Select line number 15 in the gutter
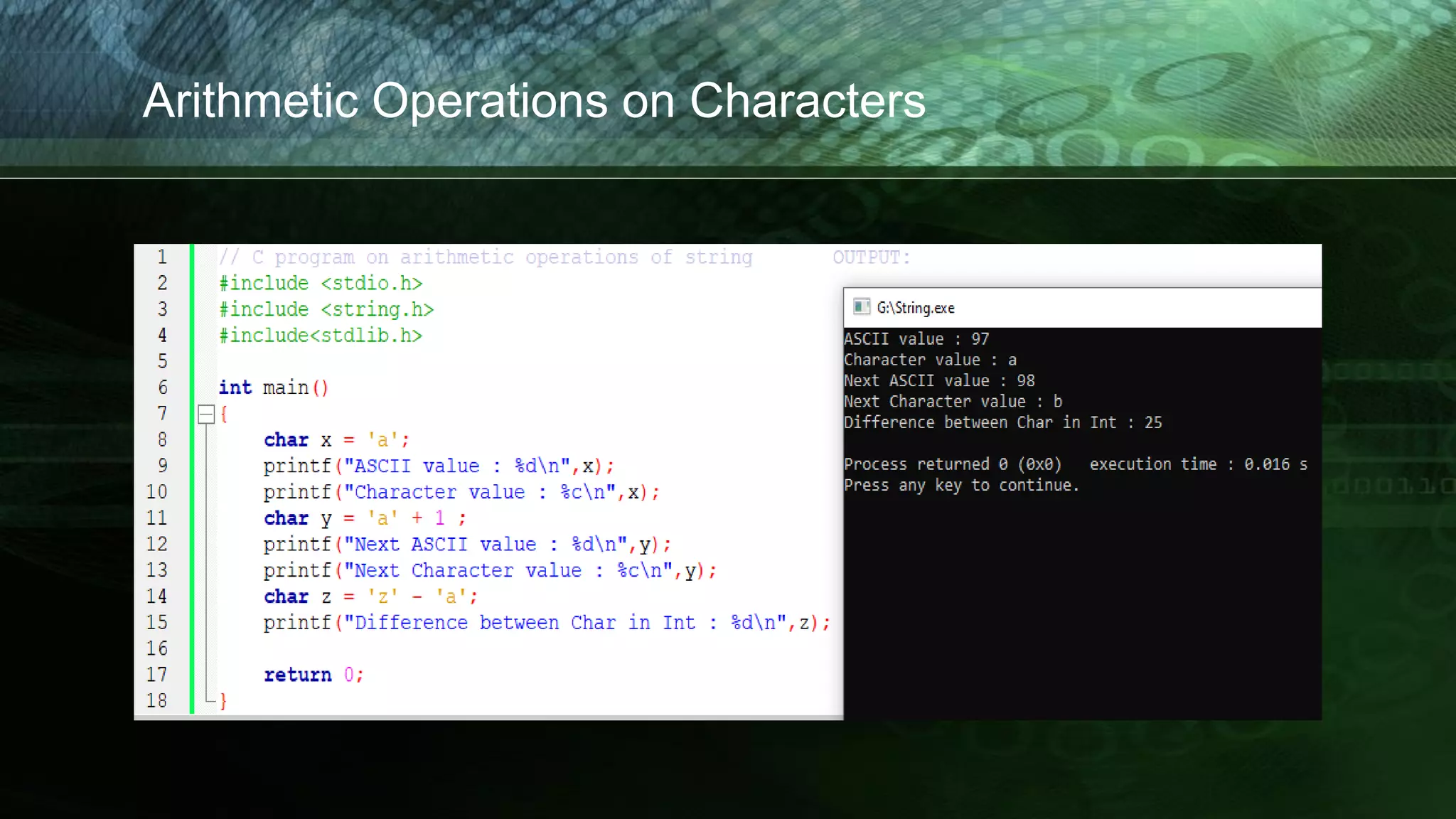The width and height of the screenshot is (1456, 819). tap(157, 622)
